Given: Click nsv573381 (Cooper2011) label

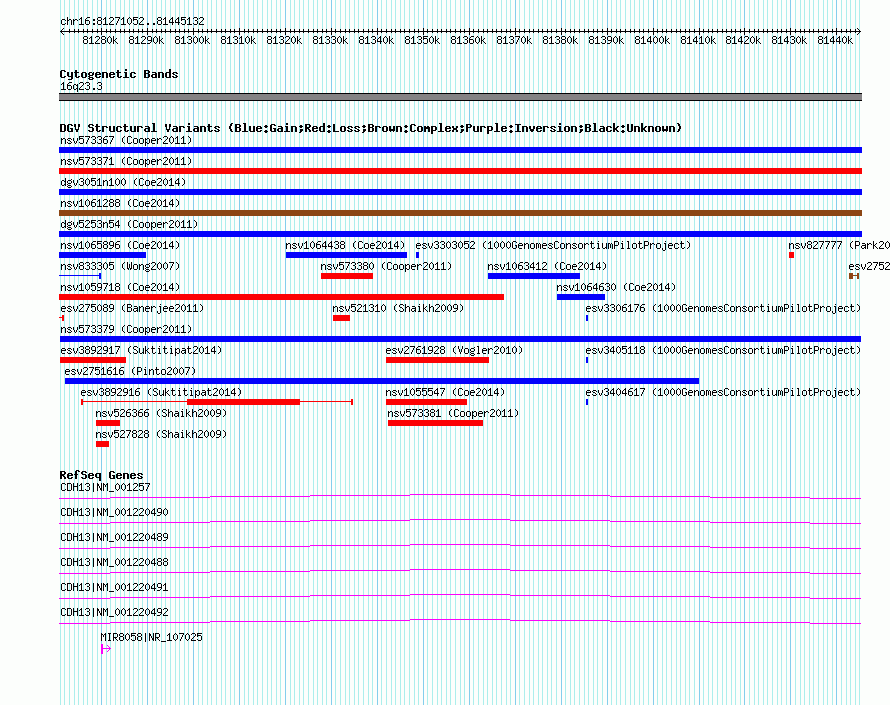Looking at the screenshot, I should click(453, 413).
